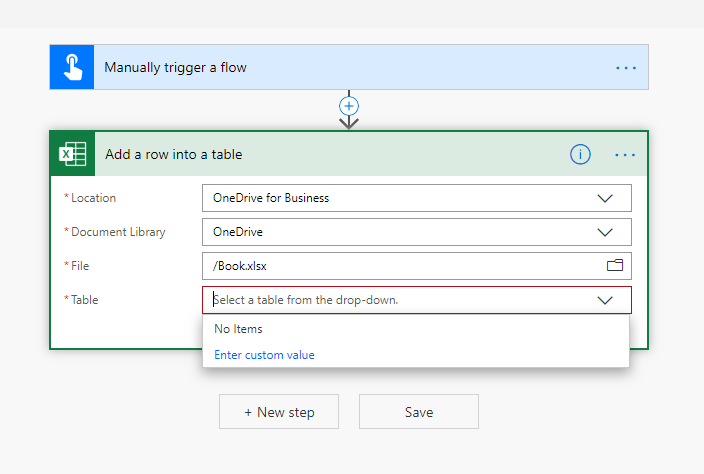Choose Enter custom value link
The width and height of the screenshot is (704, 474).
click(264, 355)
